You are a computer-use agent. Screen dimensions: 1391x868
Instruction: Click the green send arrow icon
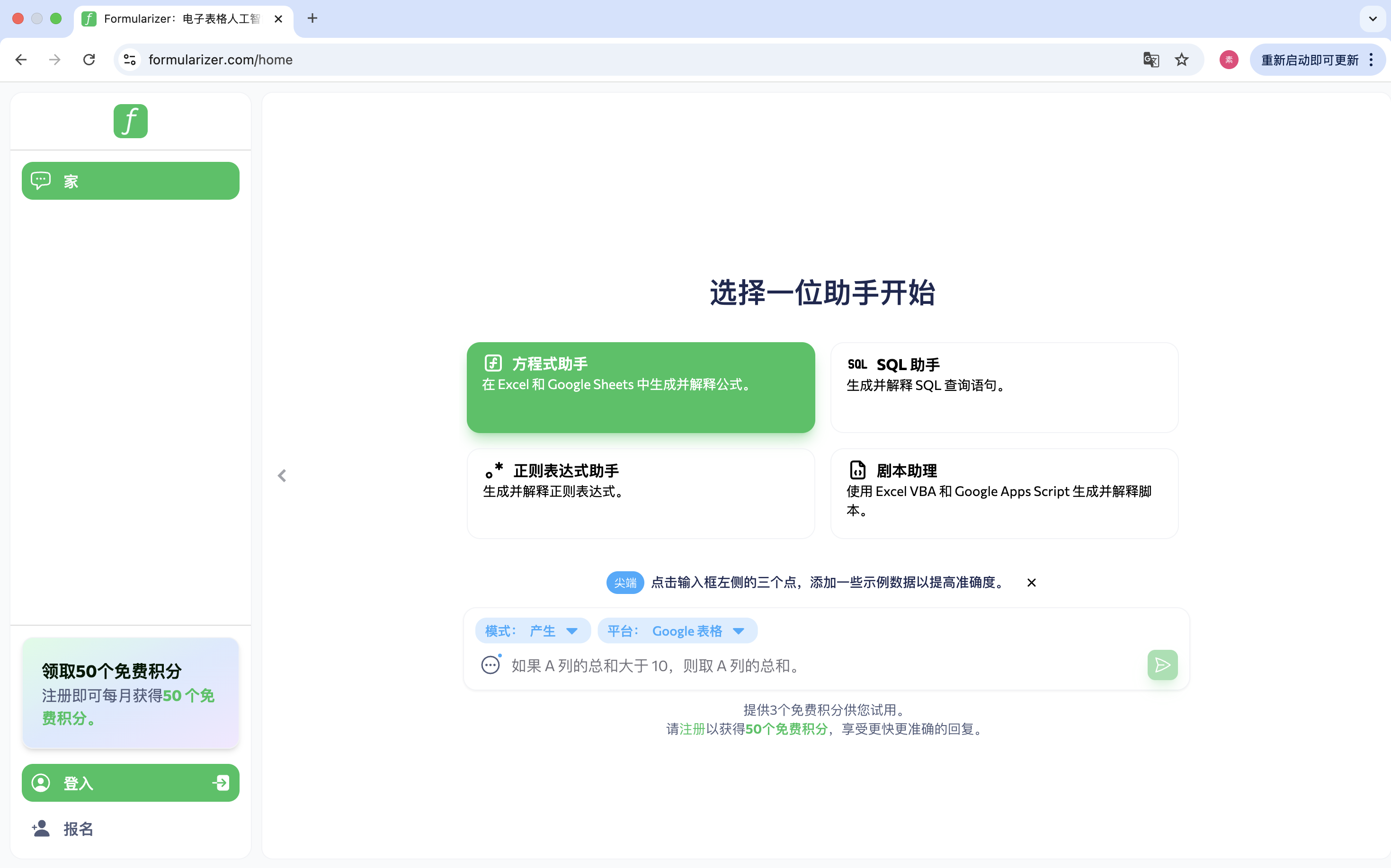1162,665
